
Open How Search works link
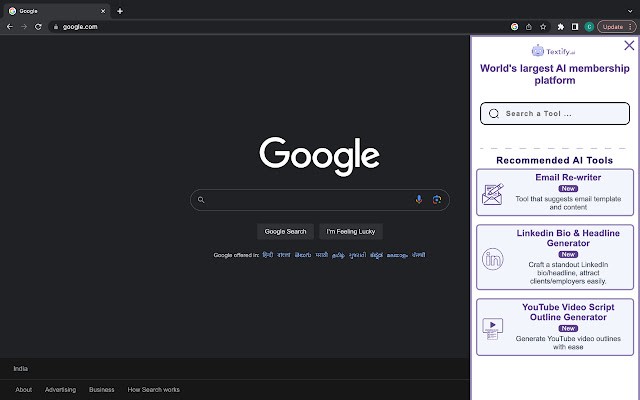point(153,389)
